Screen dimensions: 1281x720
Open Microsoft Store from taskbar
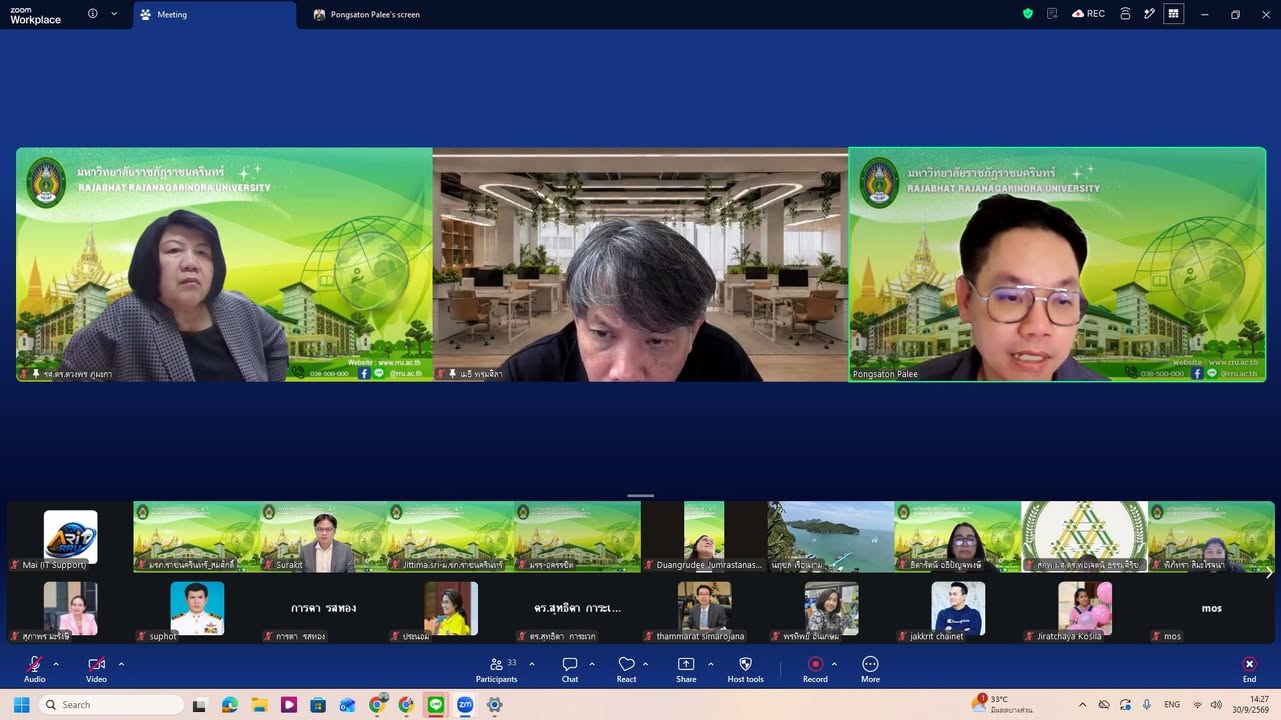click(317, 705)
